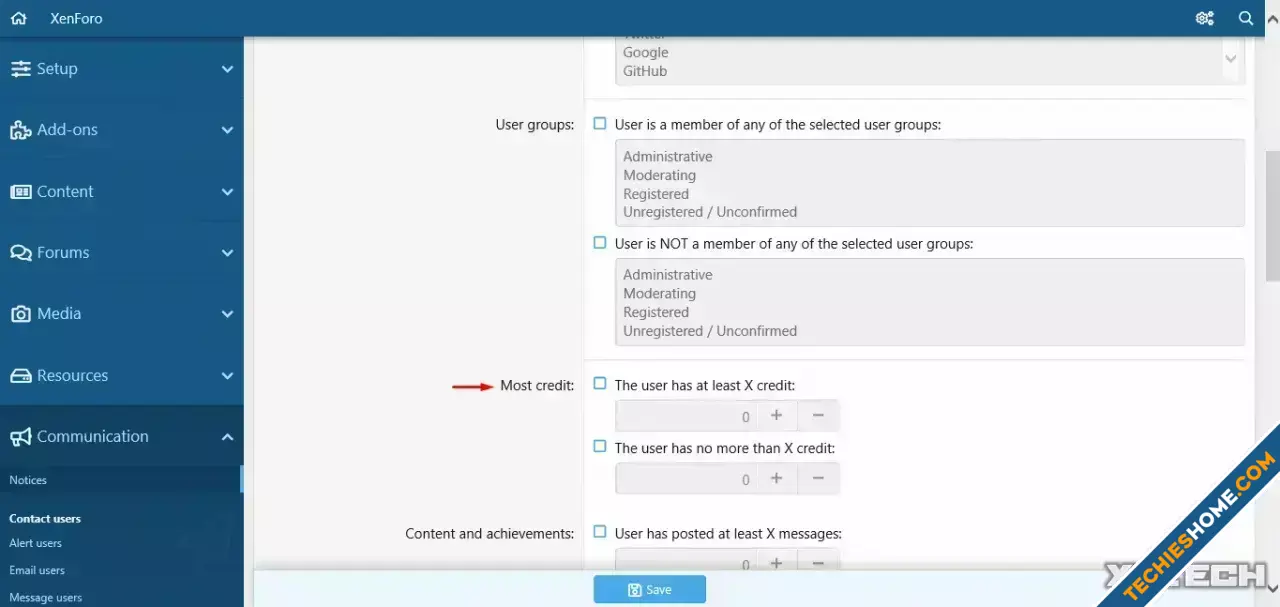Select the Resources drive icon
The image size is (1280, 607).
click(x=20, y=376)
